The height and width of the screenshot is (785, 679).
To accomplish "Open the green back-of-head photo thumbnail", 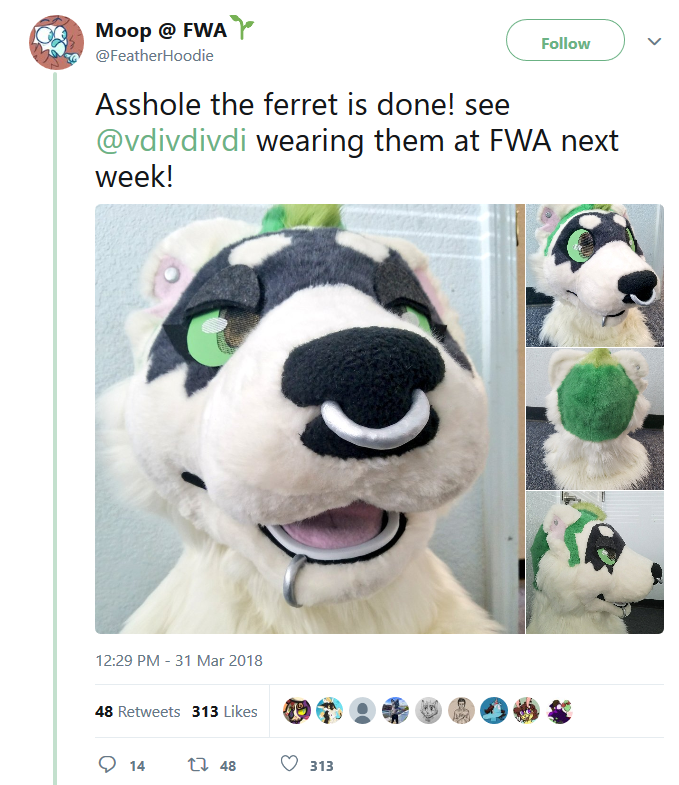I will click(x=595, y=419).
